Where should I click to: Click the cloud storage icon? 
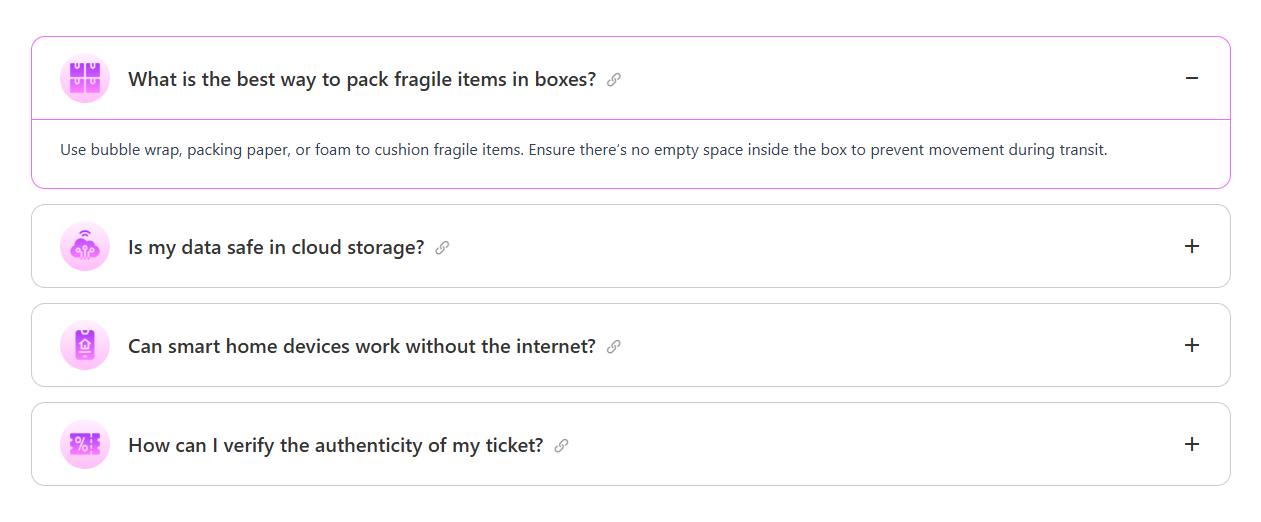(x=85, y=247)
